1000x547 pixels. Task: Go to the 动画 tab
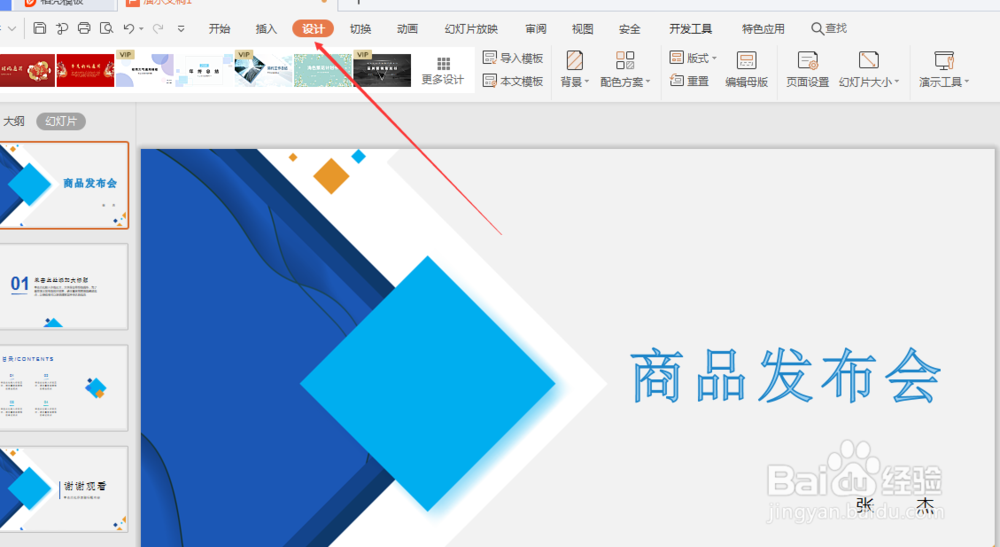coord(407,29)
